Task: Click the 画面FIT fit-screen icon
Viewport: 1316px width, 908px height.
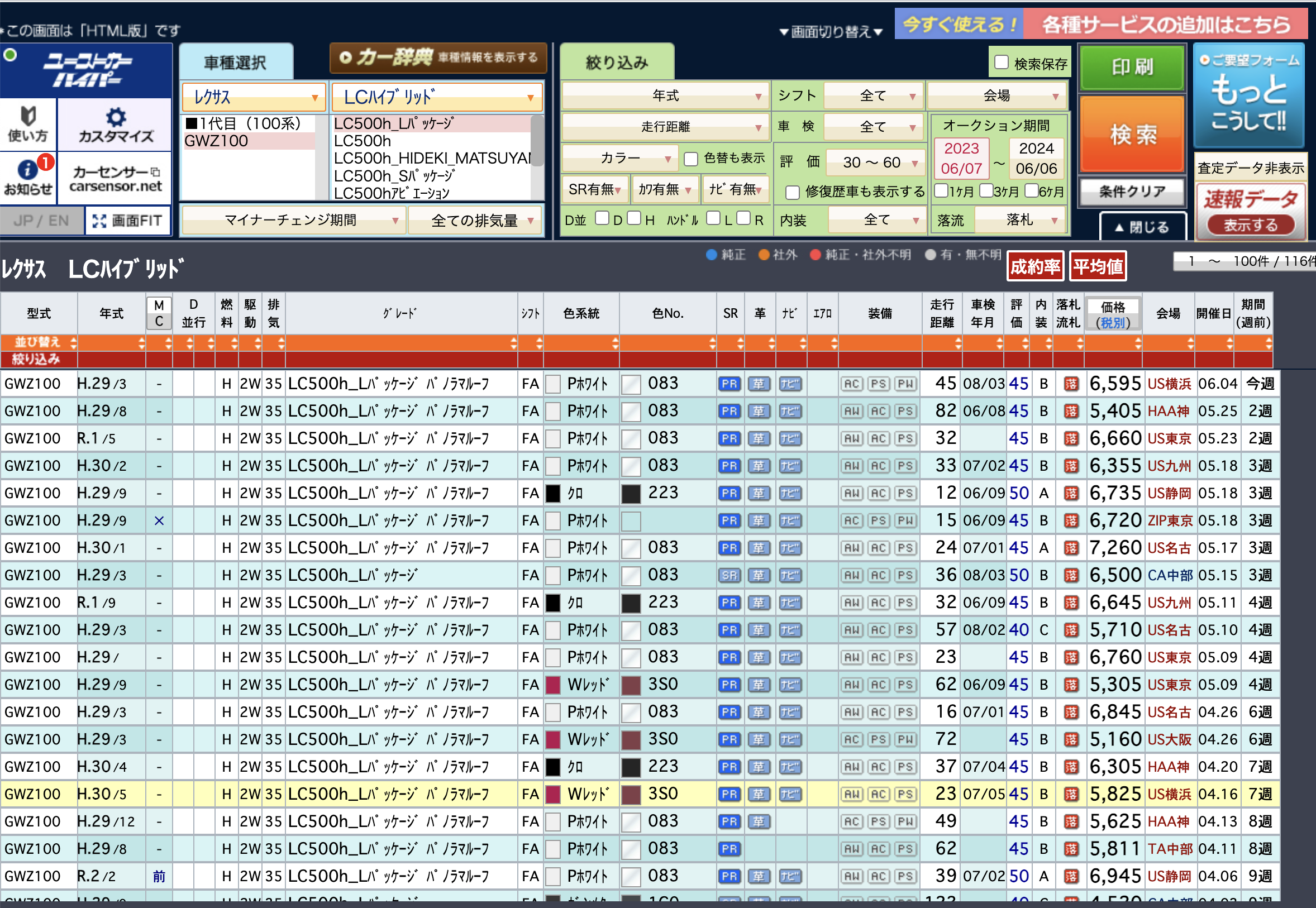Action: pyautogui.click(x=127, y=221)
